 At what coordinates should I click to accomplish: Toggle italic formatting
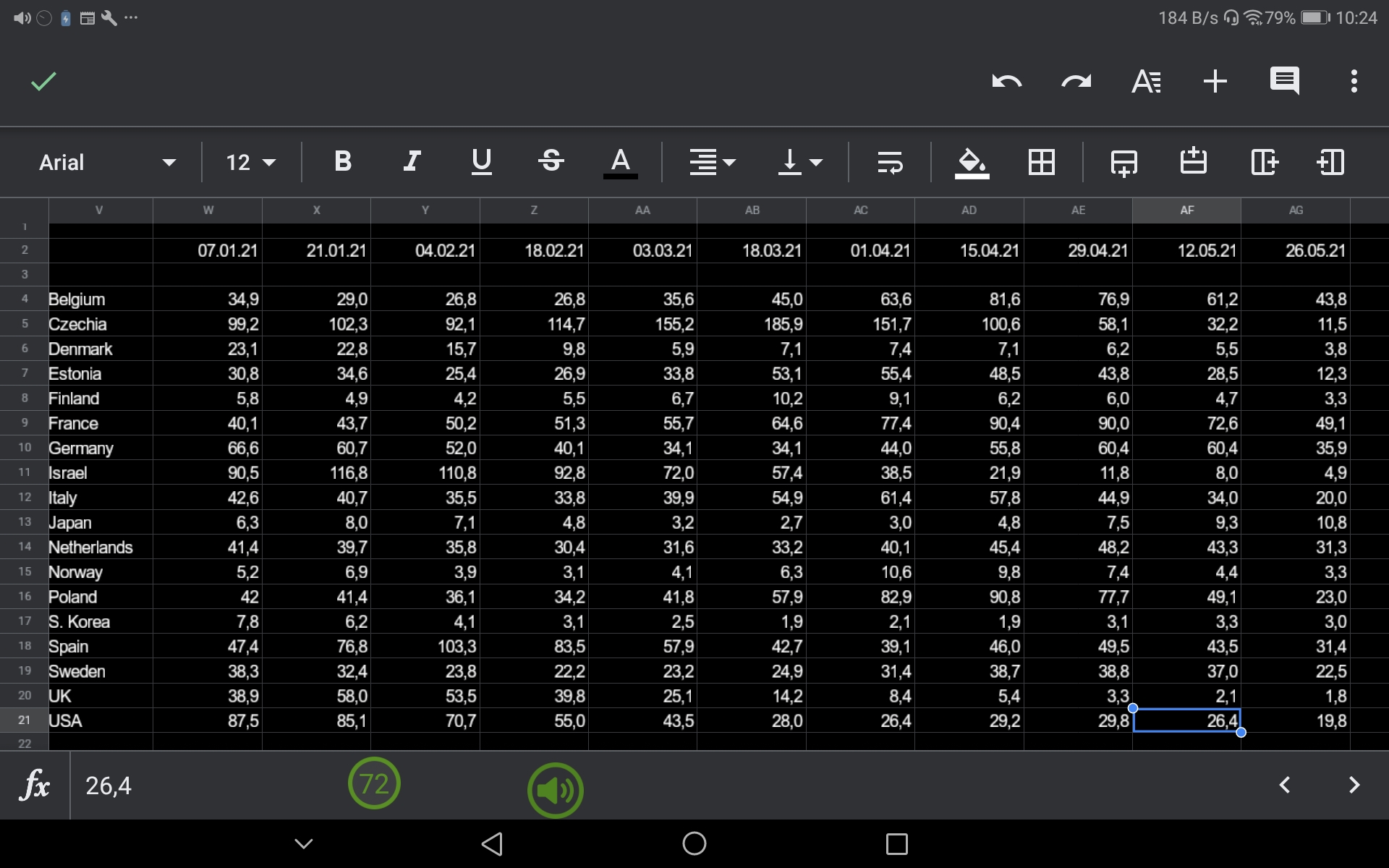(412, 161)
